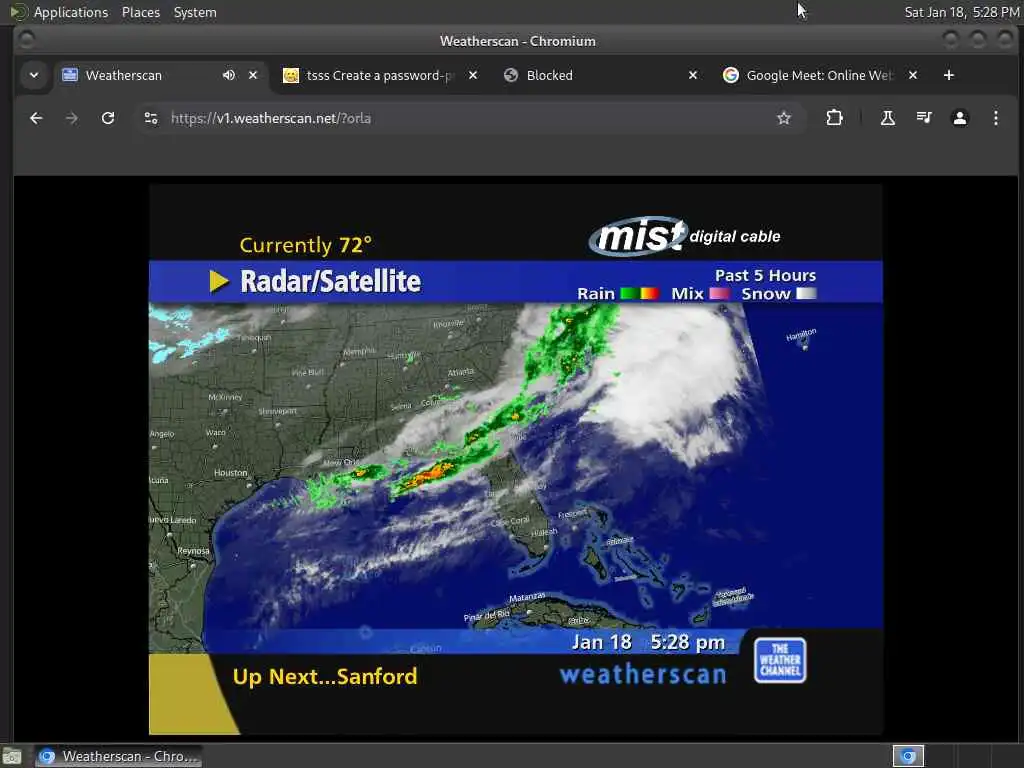Viewport: 1024px width, 768px height.
Task: Click the Up Next...Sanford text
Action: coord(325,677)
